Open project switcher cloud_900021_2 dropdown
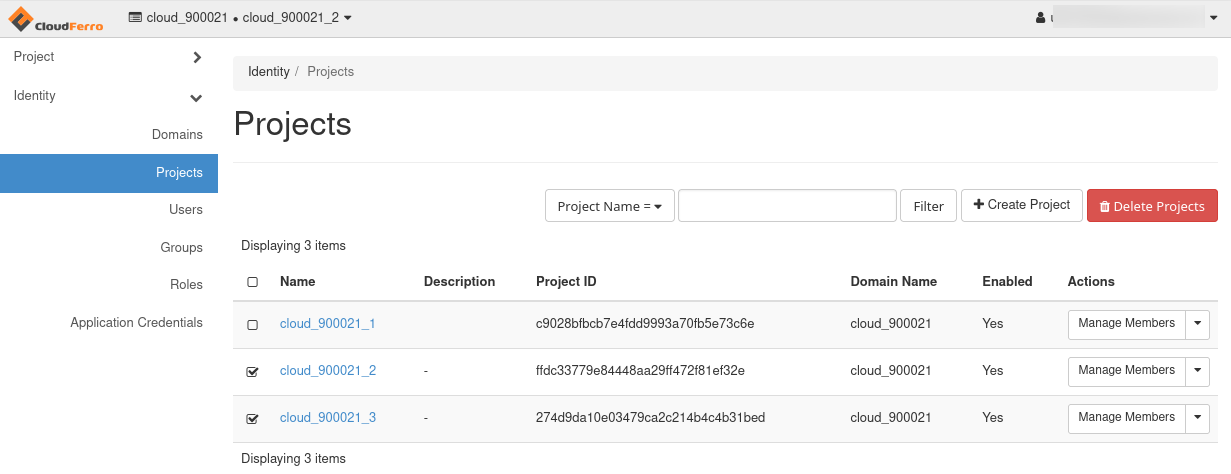The image size is (1231, 474). (x=240, y=18)
